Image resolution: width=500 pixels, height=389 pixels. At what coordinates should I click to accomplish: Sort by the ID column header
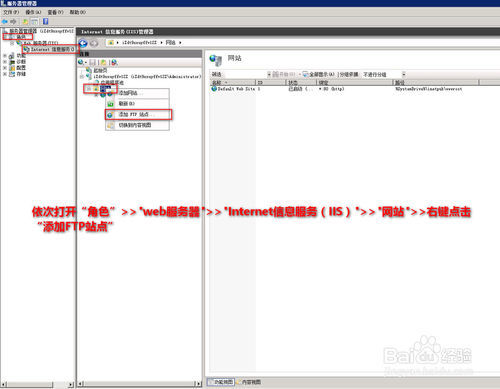[x=271, y=82]
